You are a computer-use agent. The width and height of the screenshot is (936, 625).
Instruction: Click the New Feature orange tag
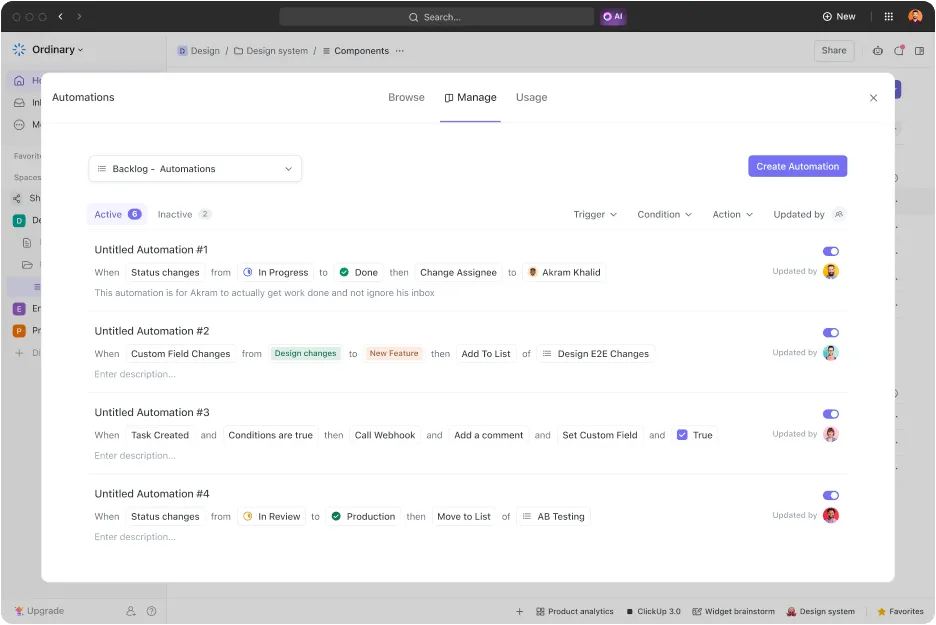[x=394, y=354]
